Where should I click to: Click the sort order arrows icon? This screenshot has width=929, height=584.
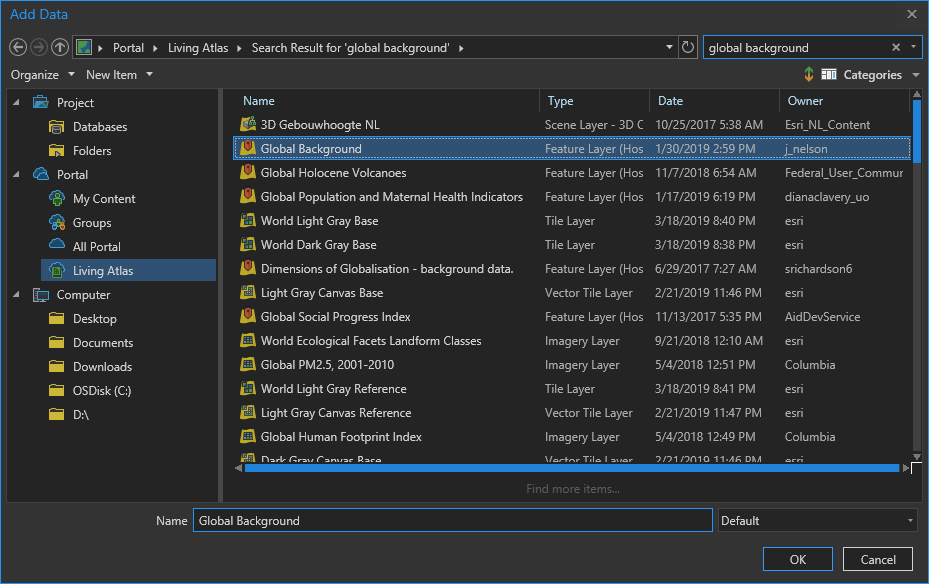[808, 75]
